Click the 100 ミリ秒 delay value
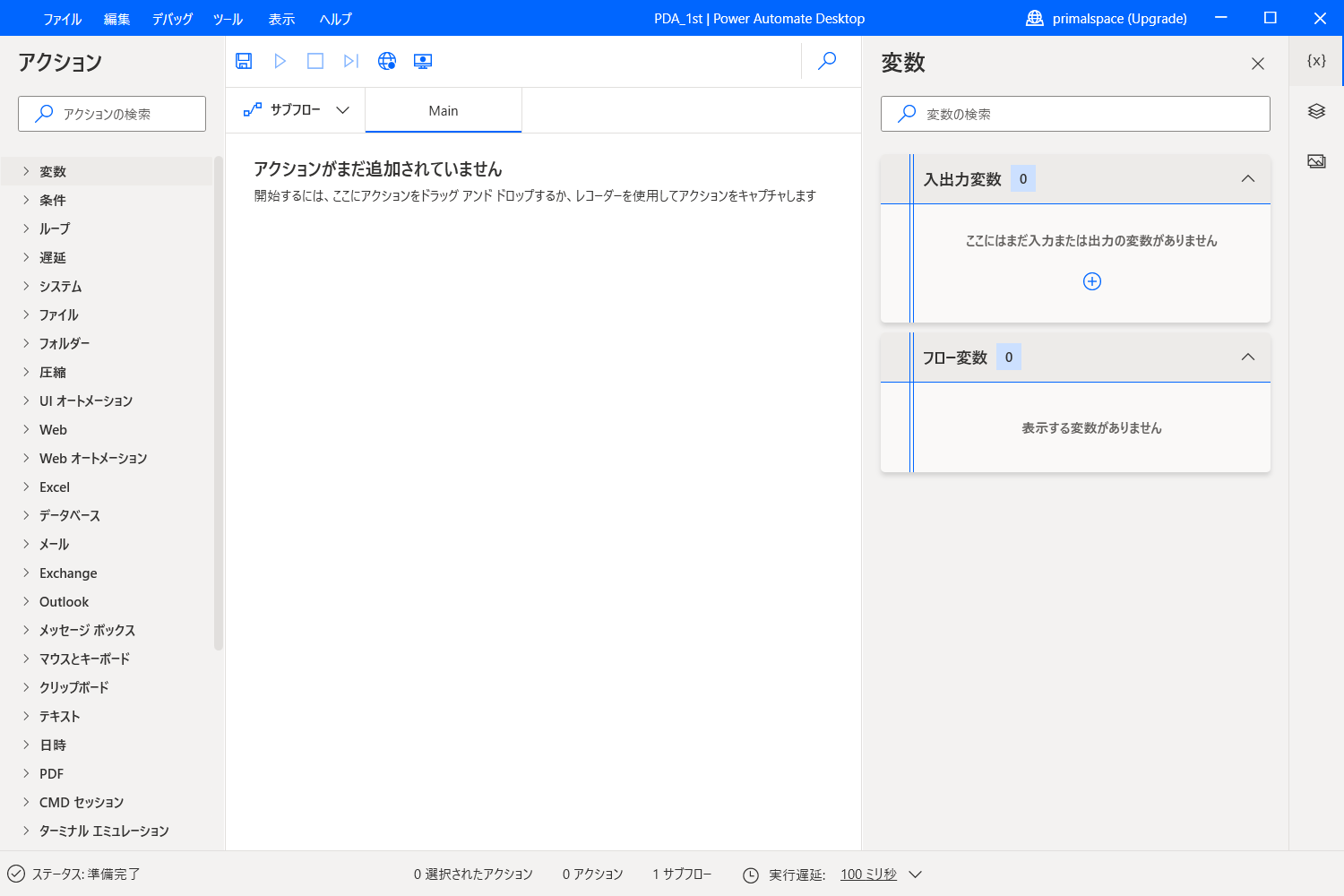This screenshot has height=896, width=1344. [868, 874]
